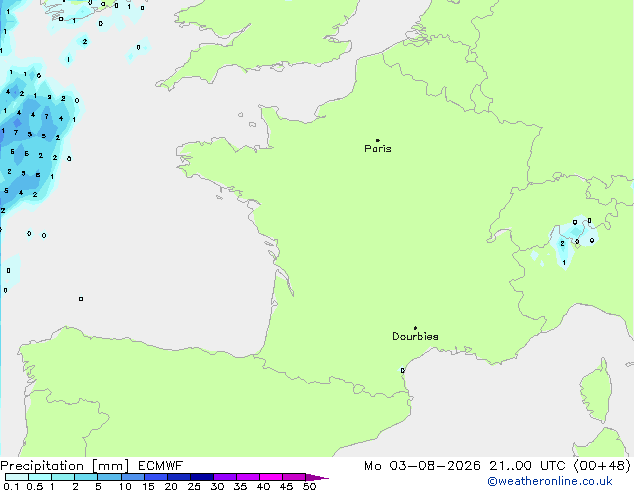This screenshot has width=634, height=490.
Task: Click the legend's '15' scale value
Action: 148,486
